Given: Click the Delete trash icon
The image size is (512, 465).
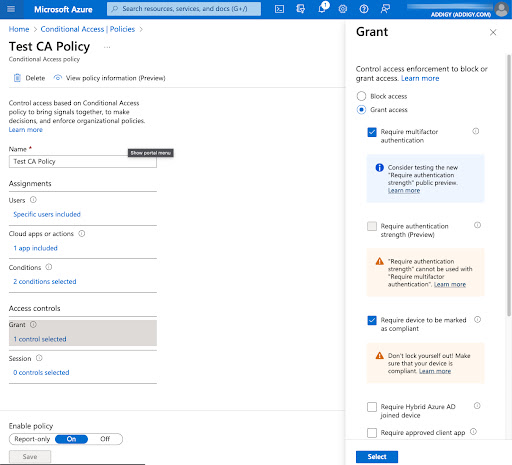Looking at the screenshot, I should [17, 78].
